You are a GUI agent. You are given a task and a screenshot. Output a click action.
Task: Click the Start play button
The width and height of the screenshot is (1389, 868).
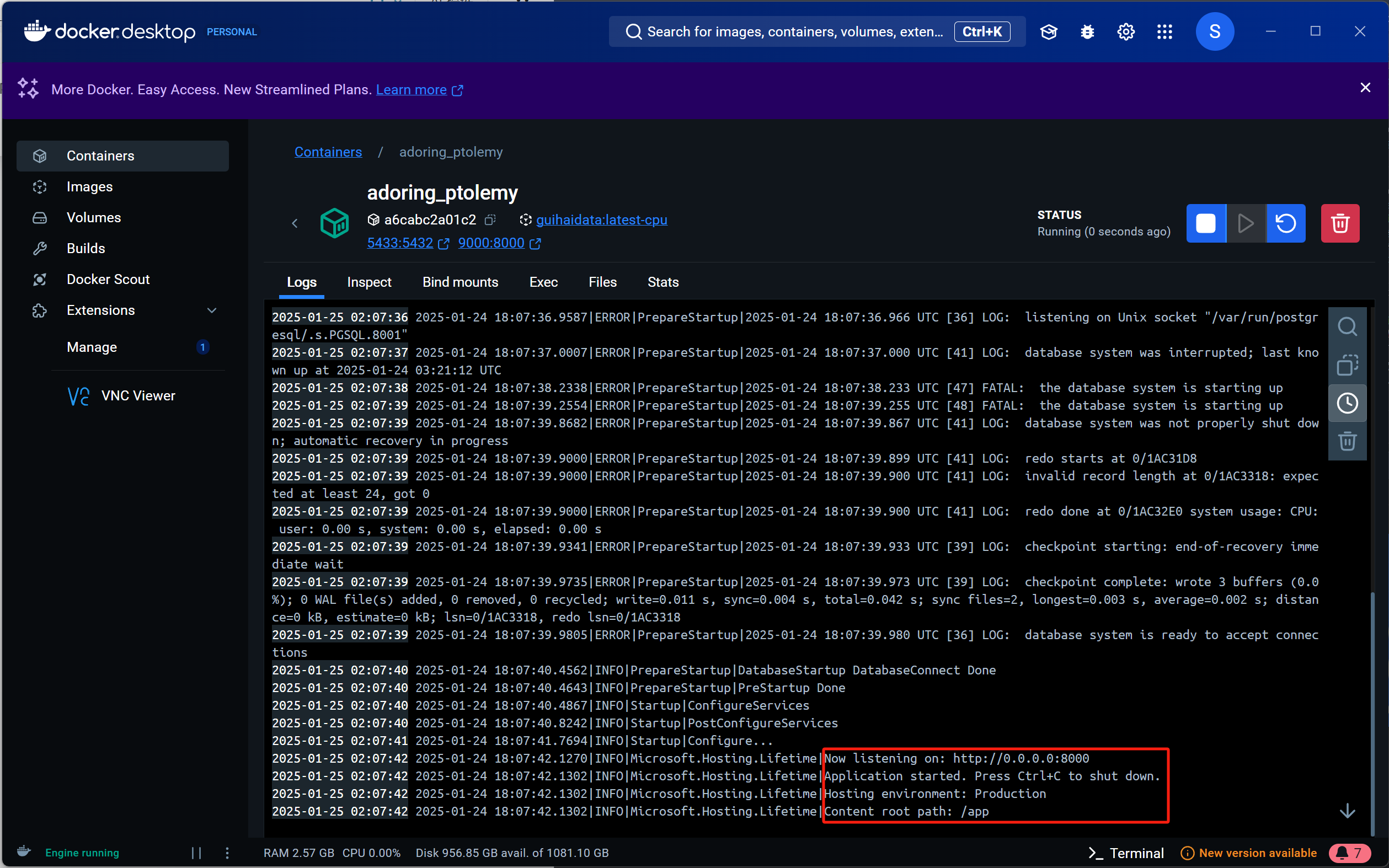1246,223
